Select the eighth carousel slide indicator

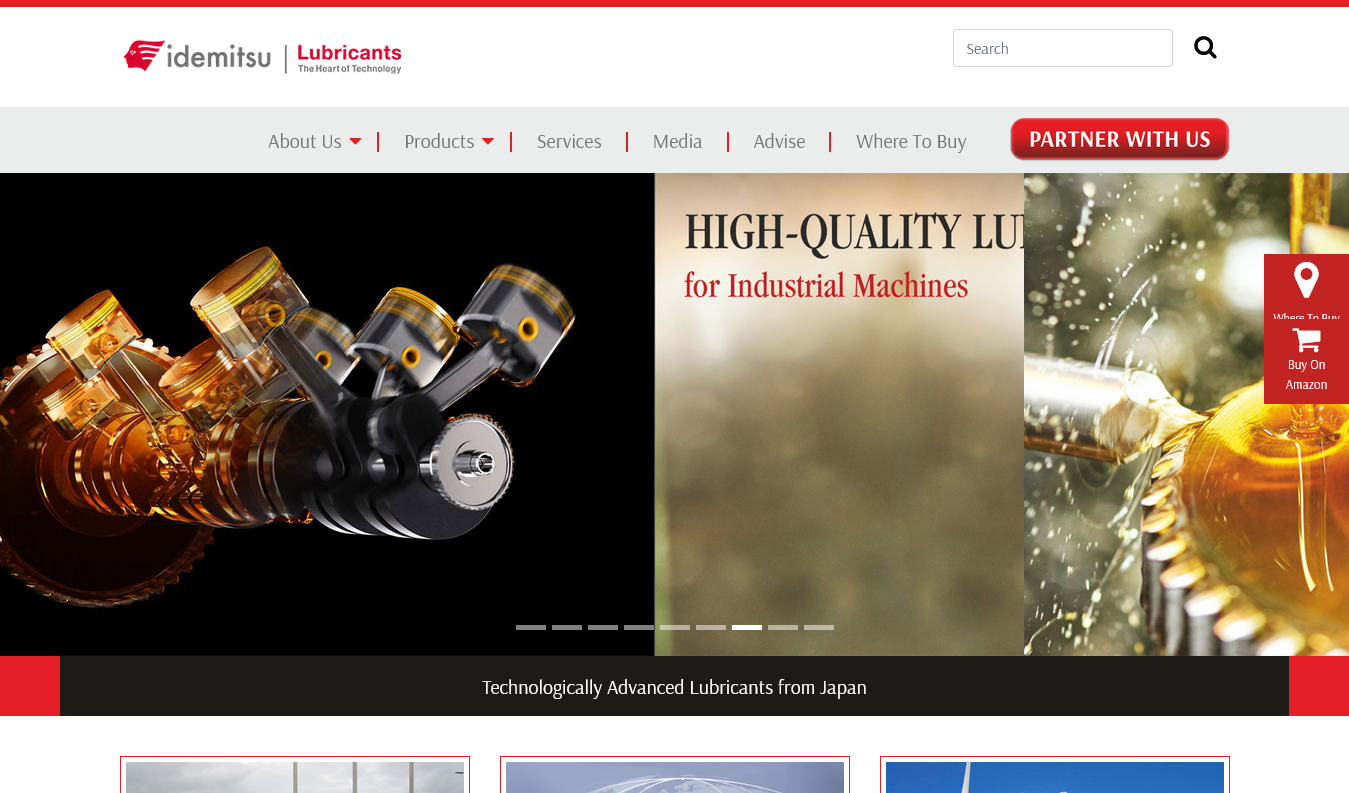click(783, 627)
